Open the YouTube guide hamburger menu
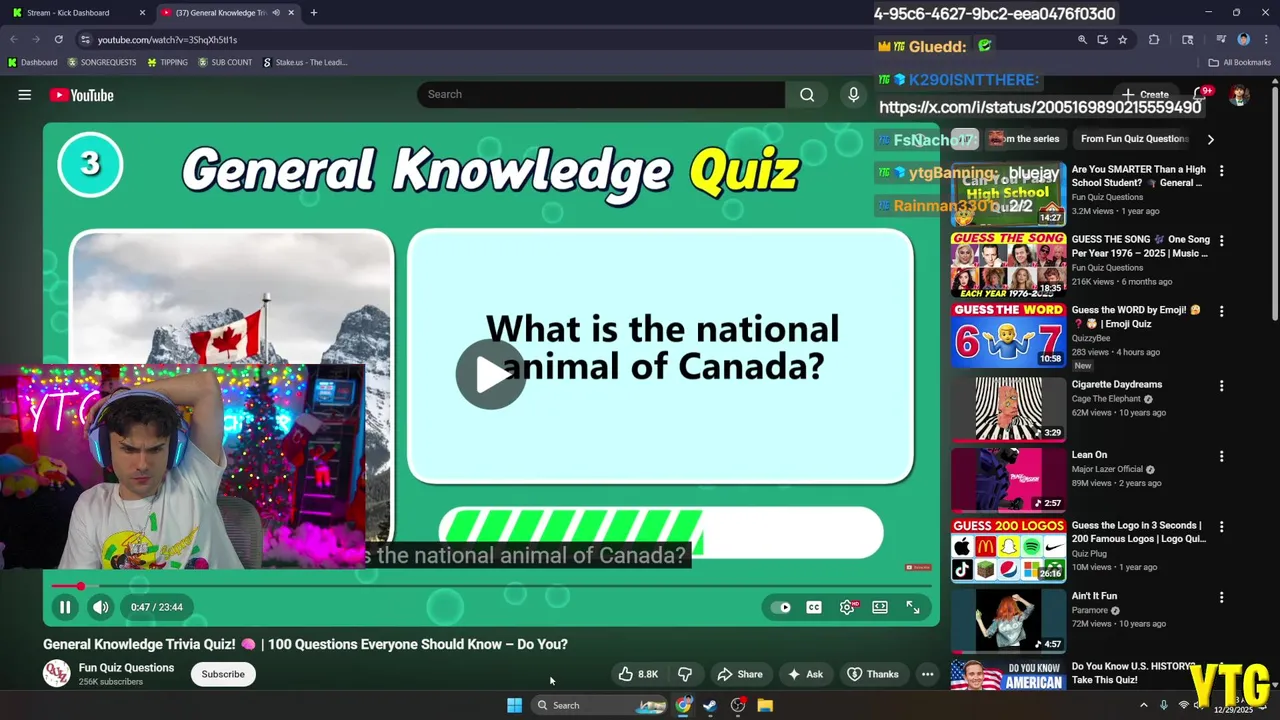Viewport: 1280px width, 720px height. (25, 95)
